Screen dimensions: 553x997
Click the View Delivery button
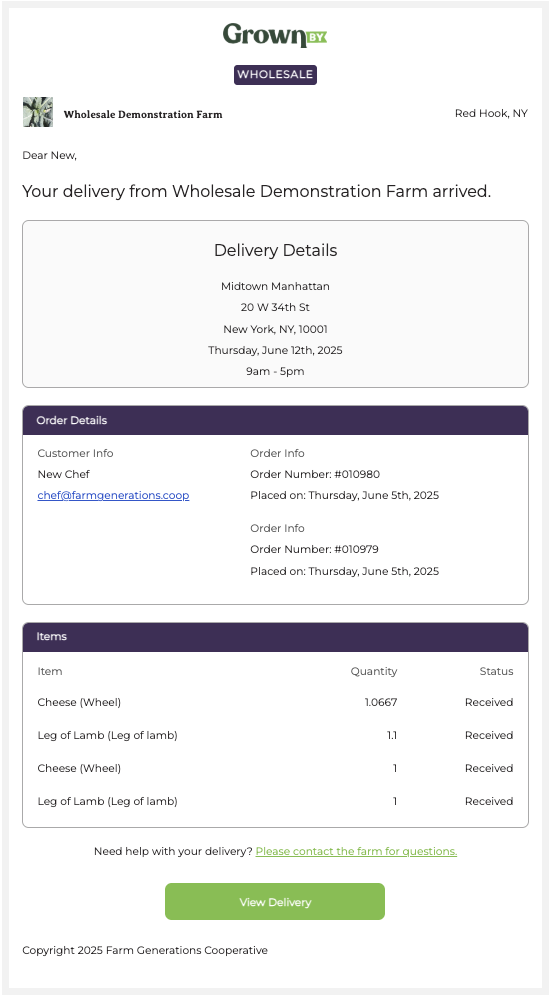coord(275,902)
